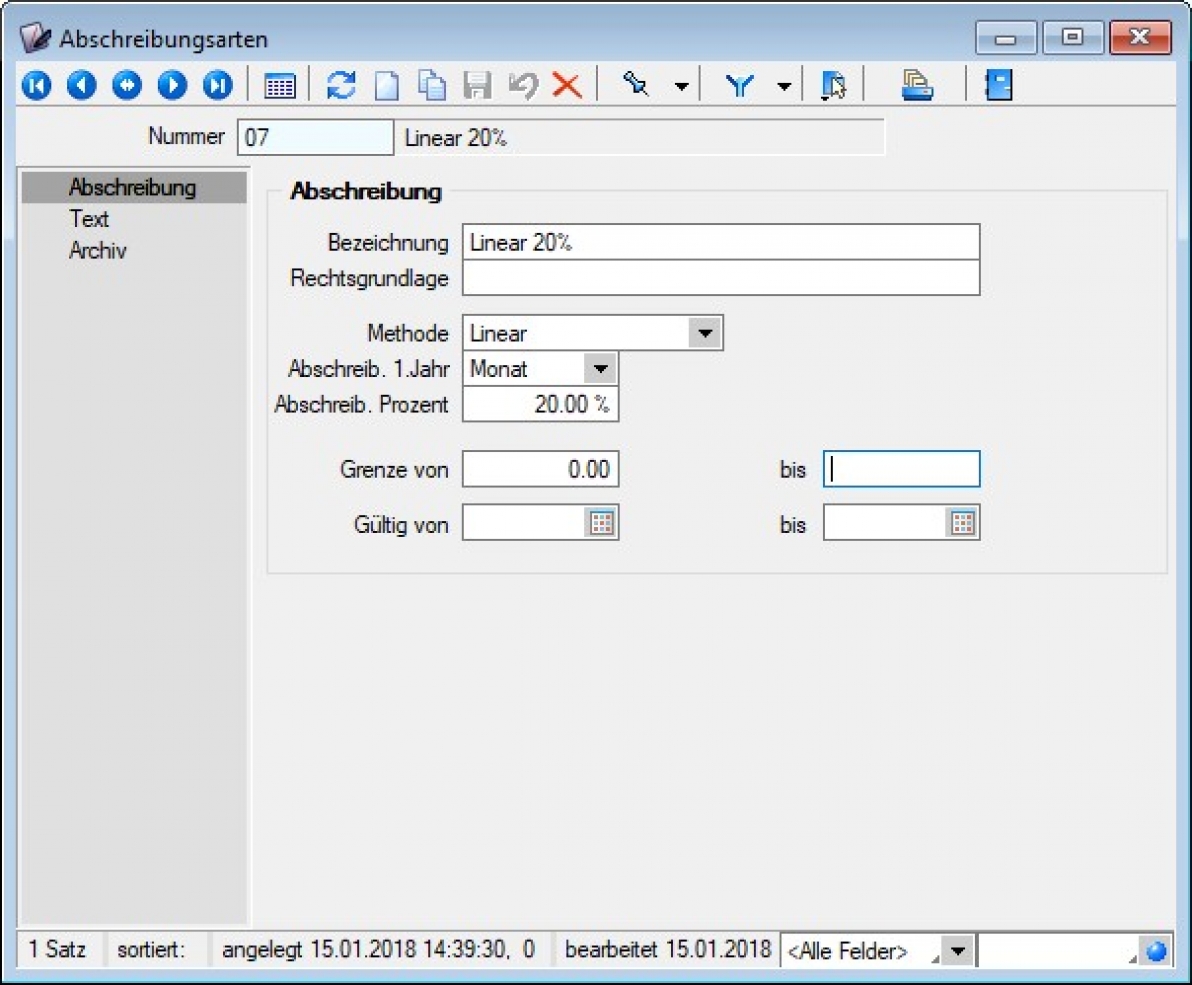This screenshot has width=1192, height=985.
Task: Click the blue globe status icon
Action: [1156, 951]
